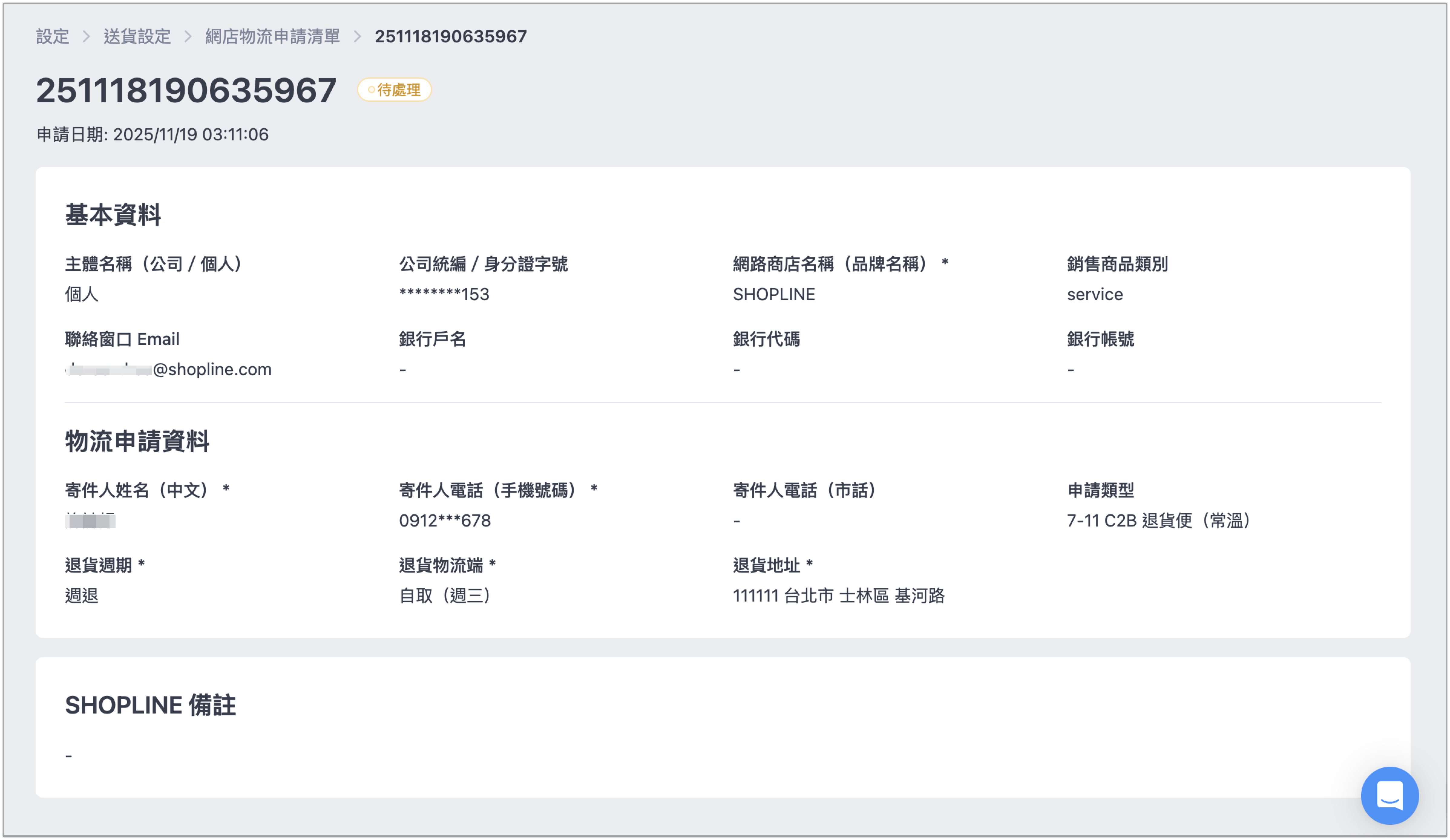Click the address 111111 台北市 士林區 基河路
The height and width of the screenshot is (840, 1450).
click(839, 596)
